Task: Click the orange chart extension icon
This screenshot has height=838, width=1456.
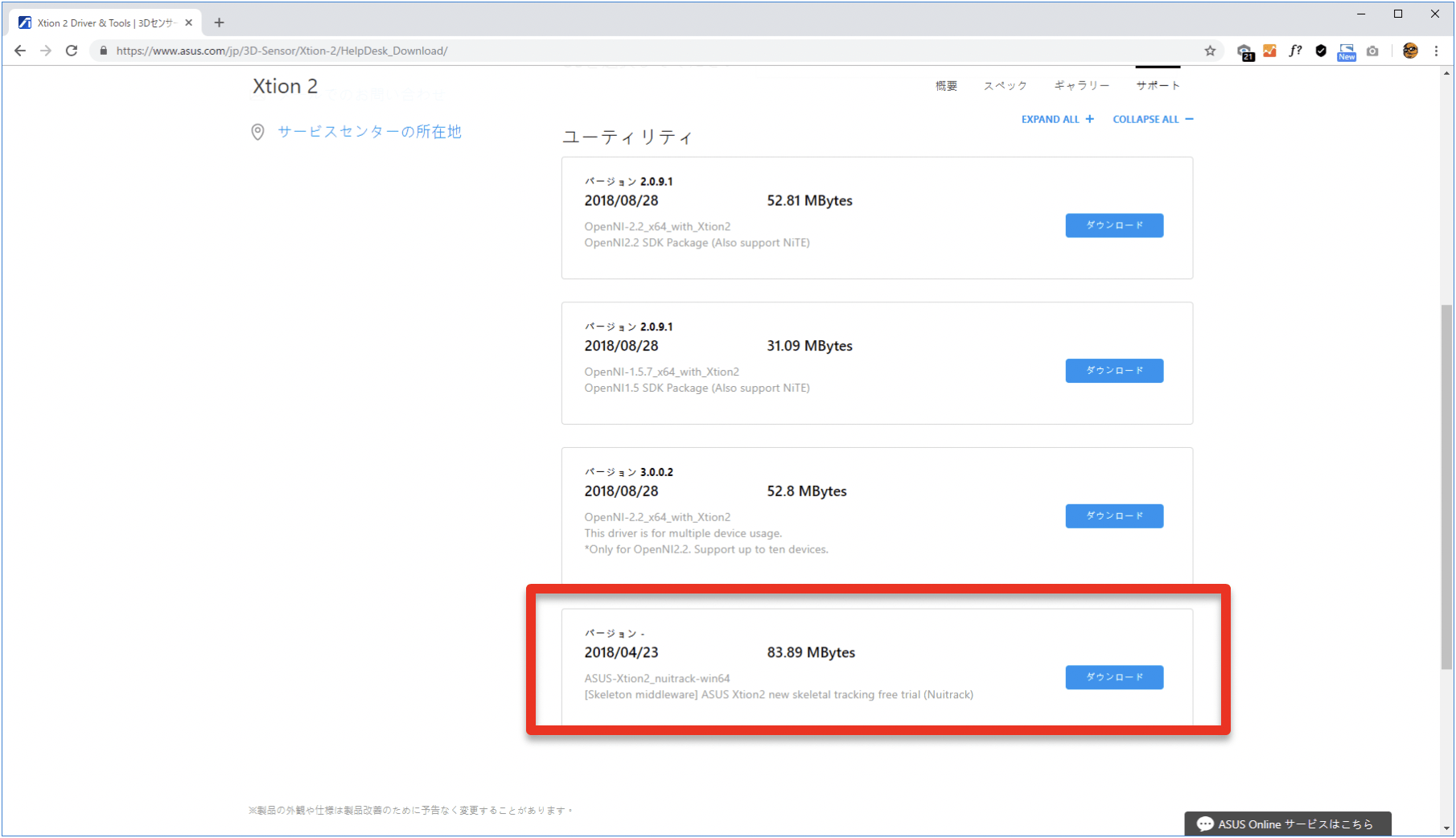Action: click(1269, 51)
